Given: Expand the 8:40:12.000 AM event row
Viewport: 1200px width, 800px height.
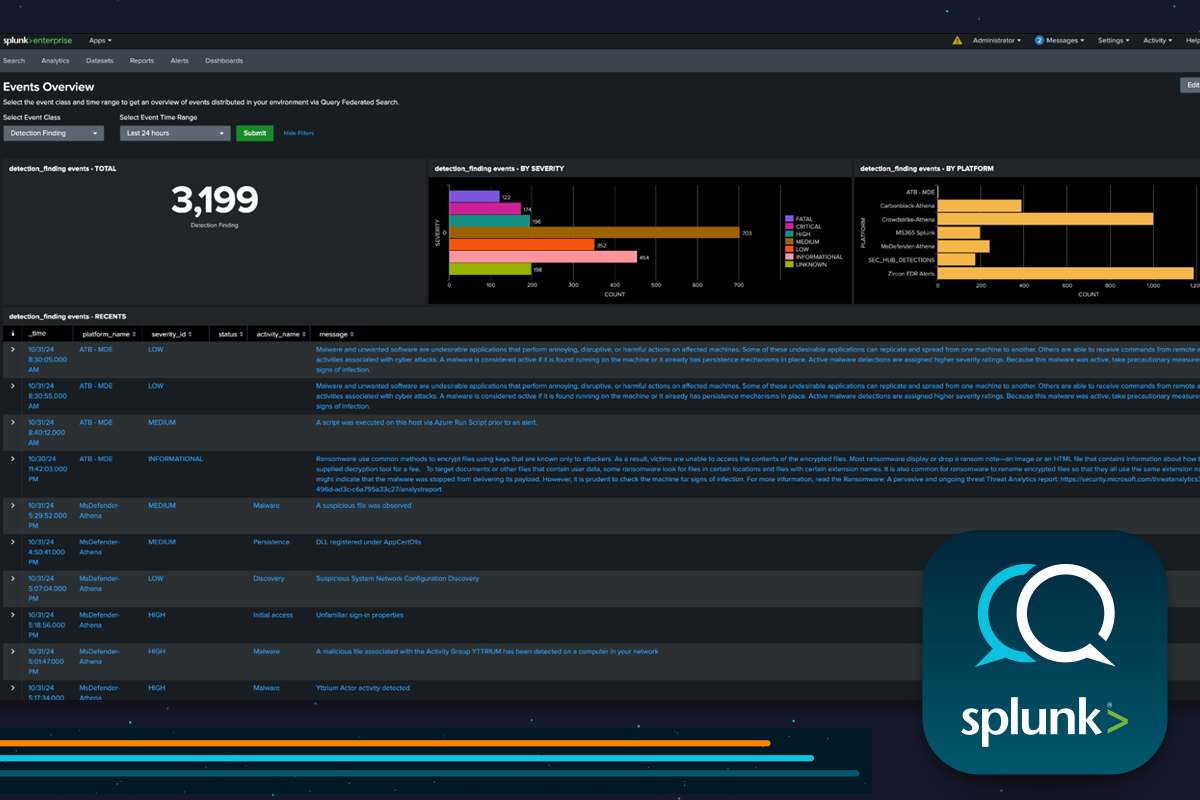Looking at the screenshot, I should click(13, 422).
